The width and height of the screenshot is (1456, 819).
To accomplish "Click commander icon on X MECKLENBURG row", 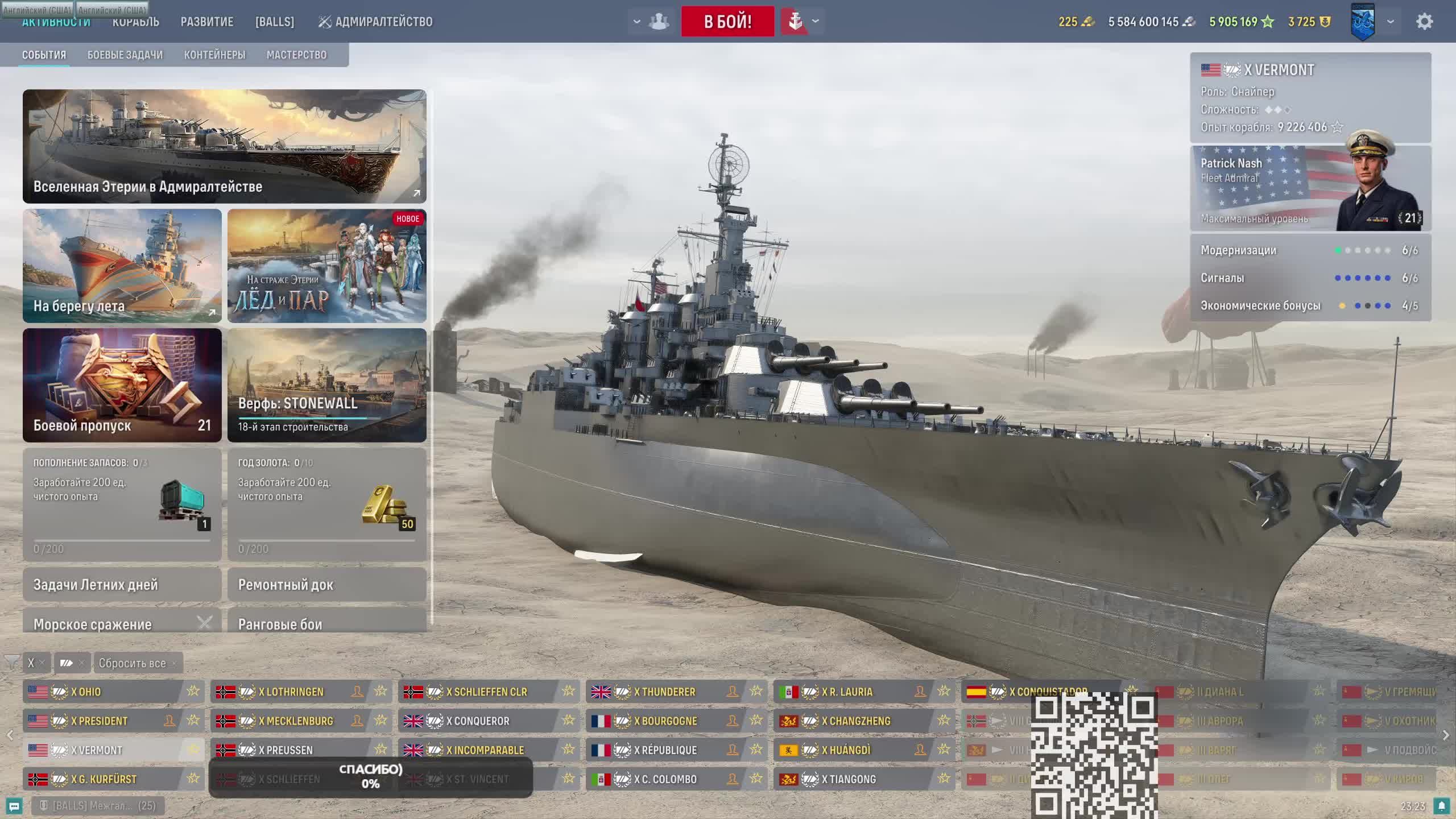I will (357, 721).
